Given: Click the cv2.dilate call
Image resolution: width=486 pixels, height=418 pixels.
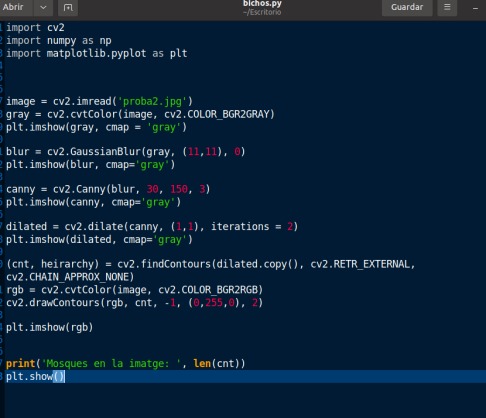Looking at the screenshot, I should point(181,227).
